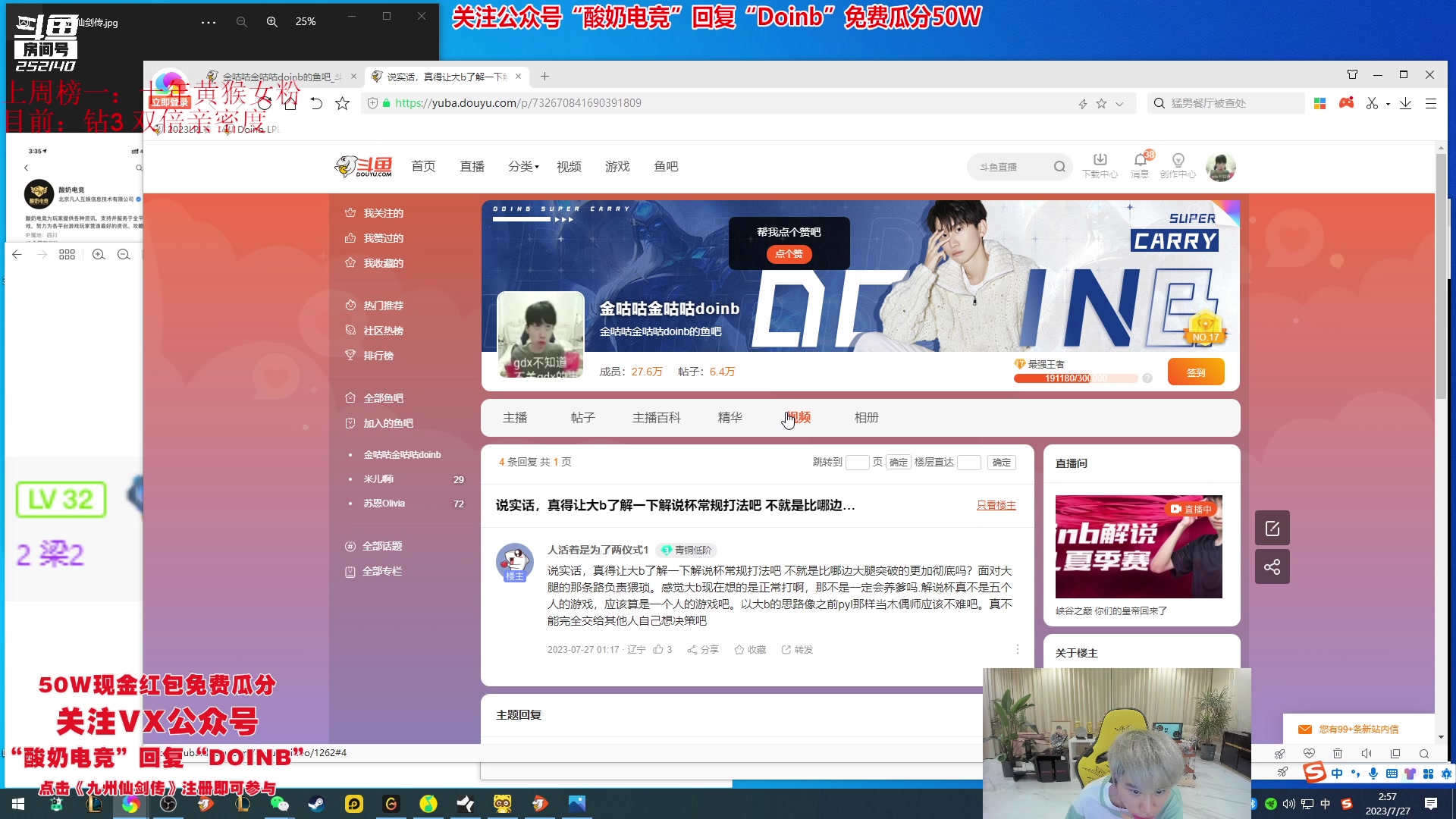Viewport: 1456px width, 819px height.
Task: Close the 说实话 browser tab
Action: (518, 76)
